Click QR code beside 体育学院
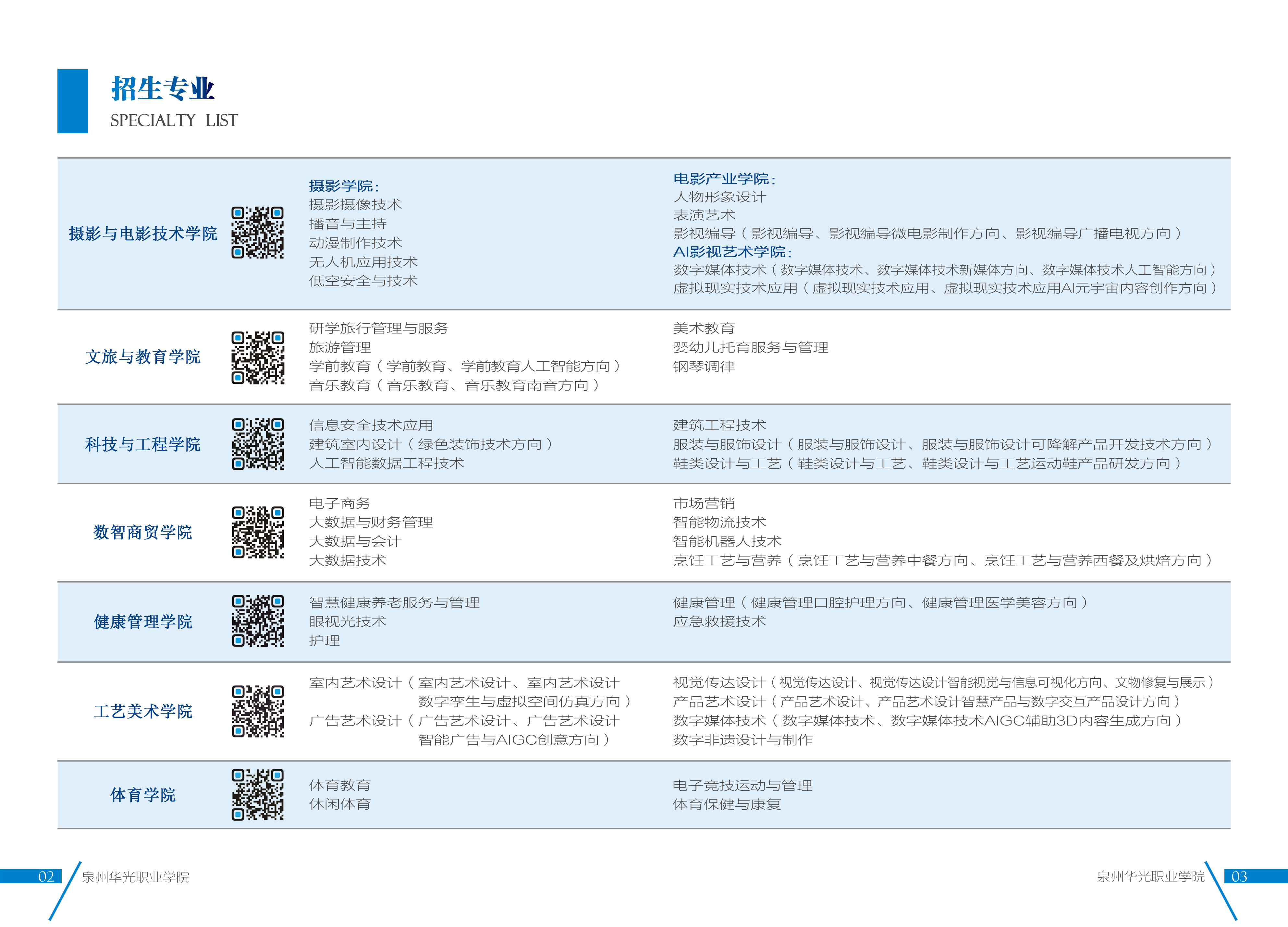 (x=257, y=795)
